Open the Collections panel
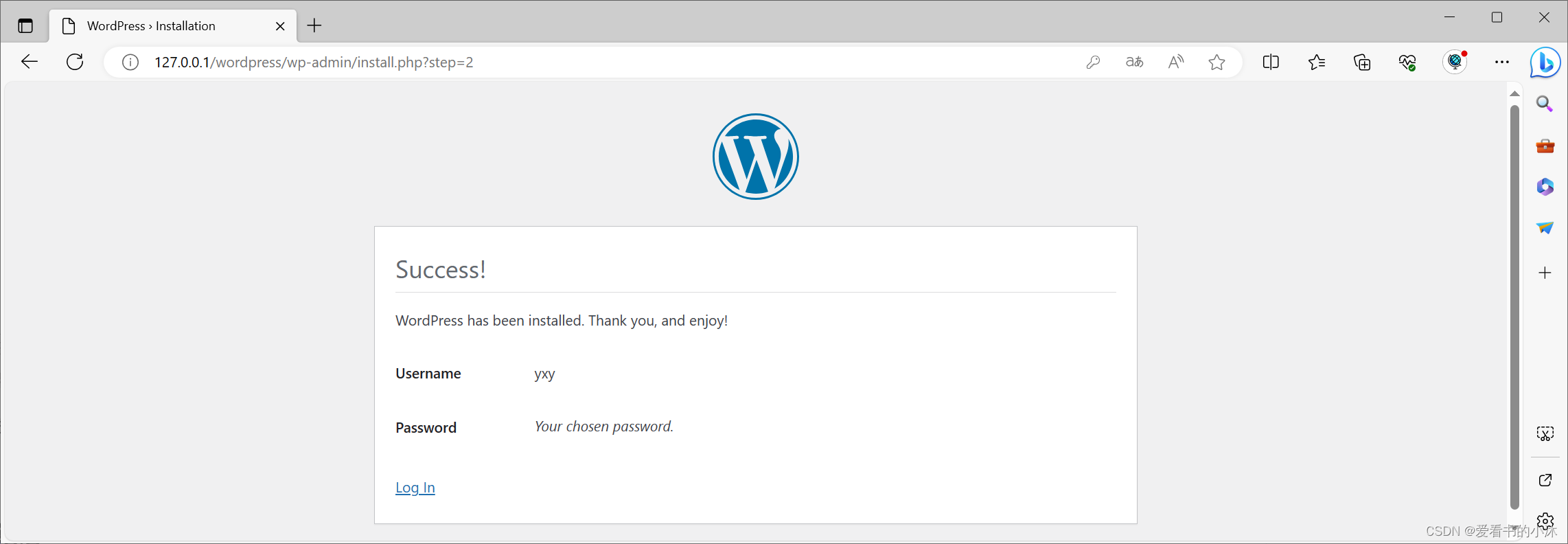Screen dimensions: 1568x544 (x=1362, y=63)
